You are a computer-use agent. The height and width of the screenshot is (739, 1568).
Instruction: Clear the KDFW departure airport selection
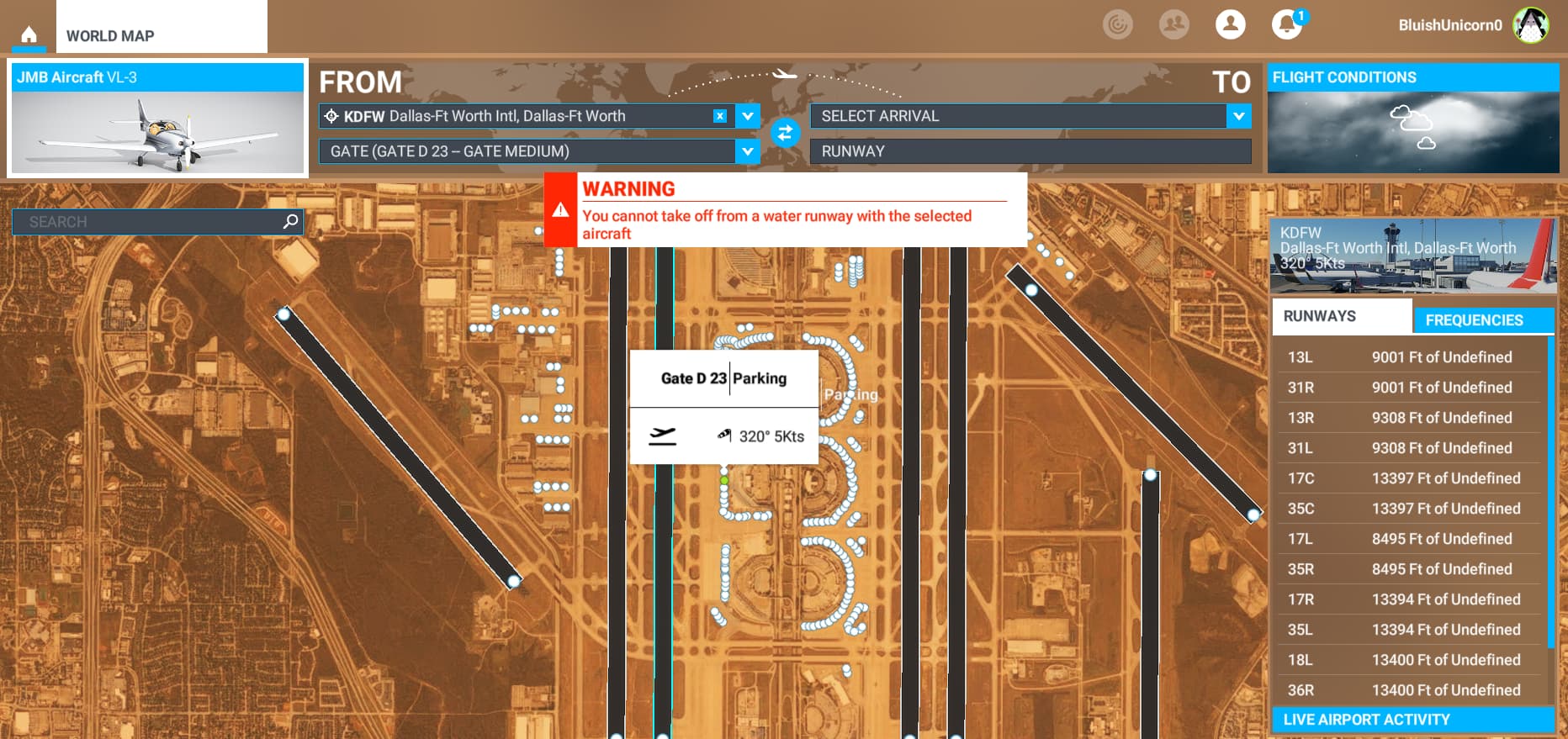(720, 116)
